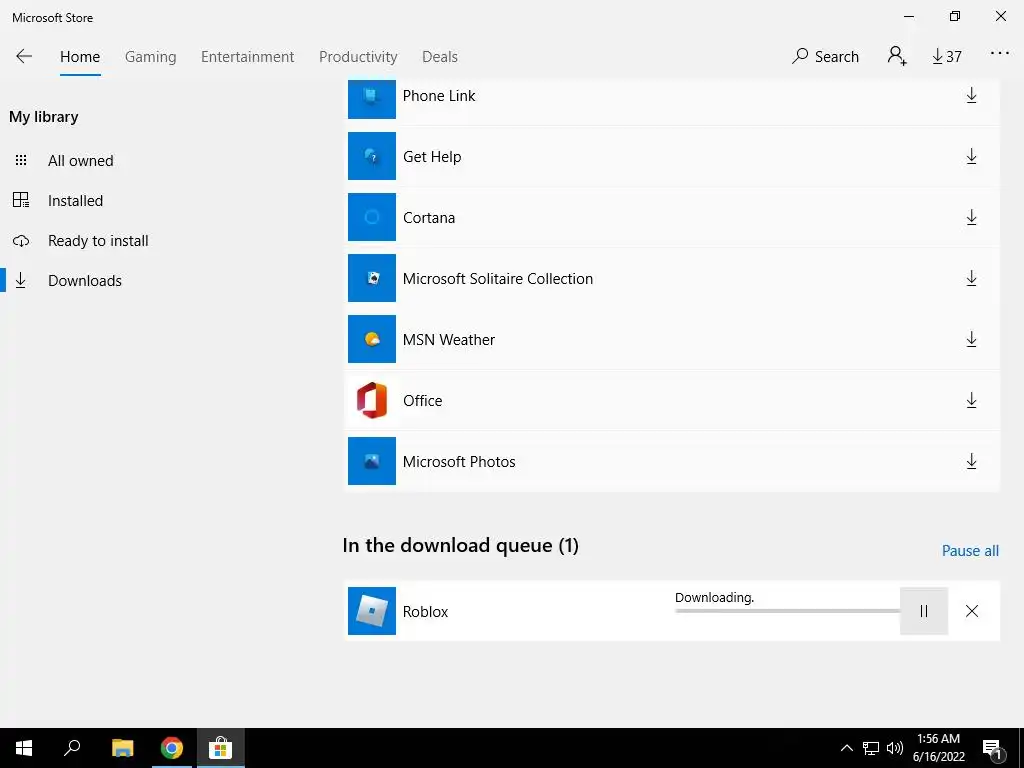Screen dimensions: 1024x768
Task: Open the taskbar clock and date
Action: [938, 748]
